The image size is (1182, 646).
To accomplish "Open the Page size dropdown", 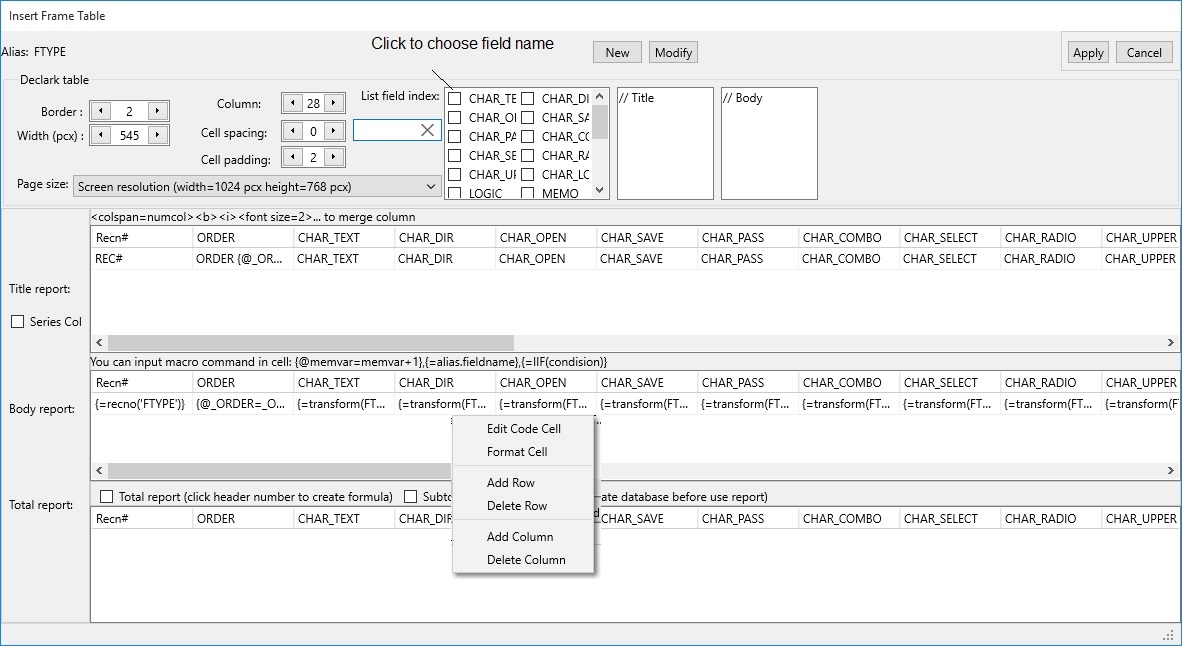I will pos(430,185).
